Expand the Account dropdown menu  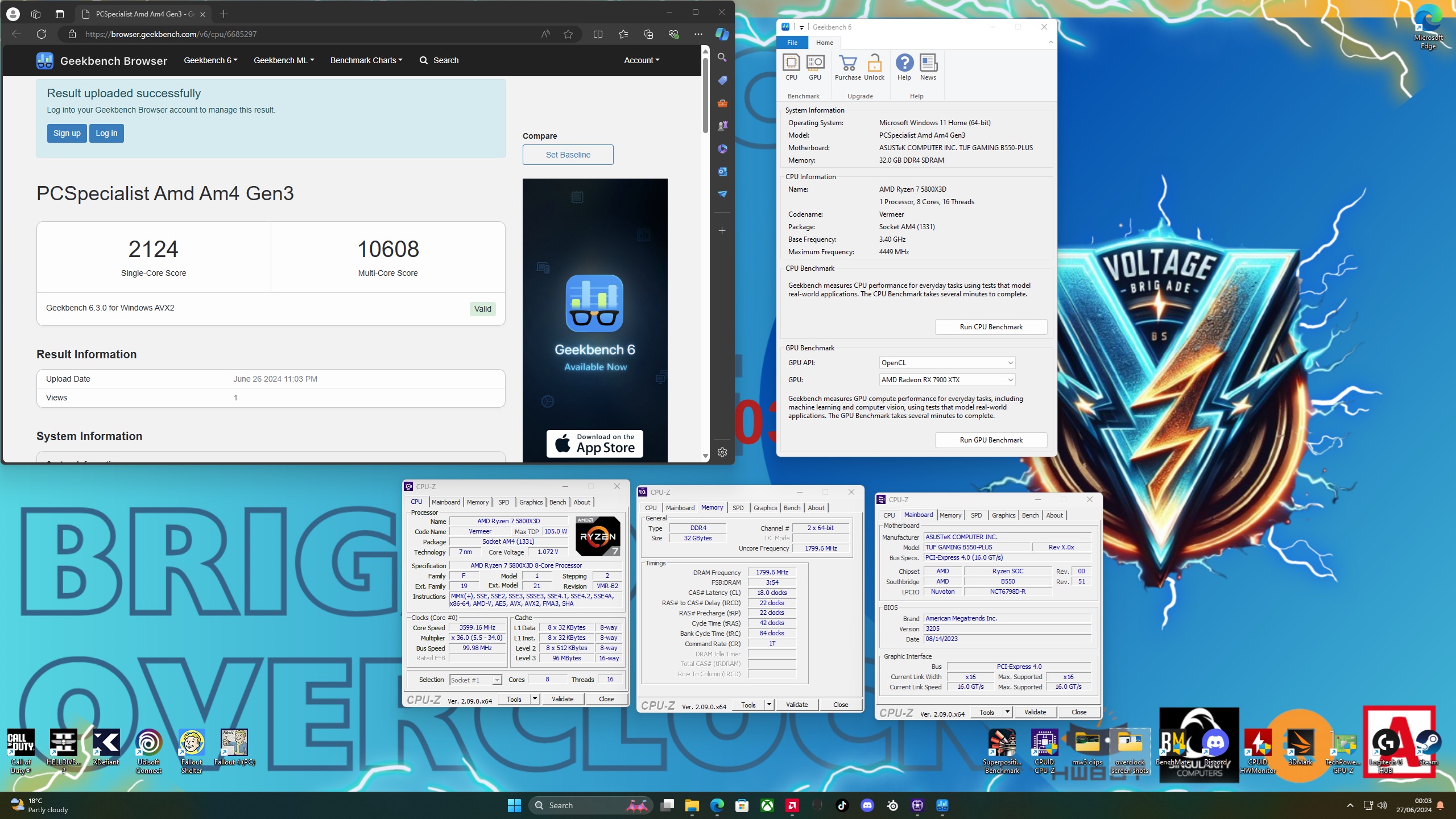click(642, 60)
